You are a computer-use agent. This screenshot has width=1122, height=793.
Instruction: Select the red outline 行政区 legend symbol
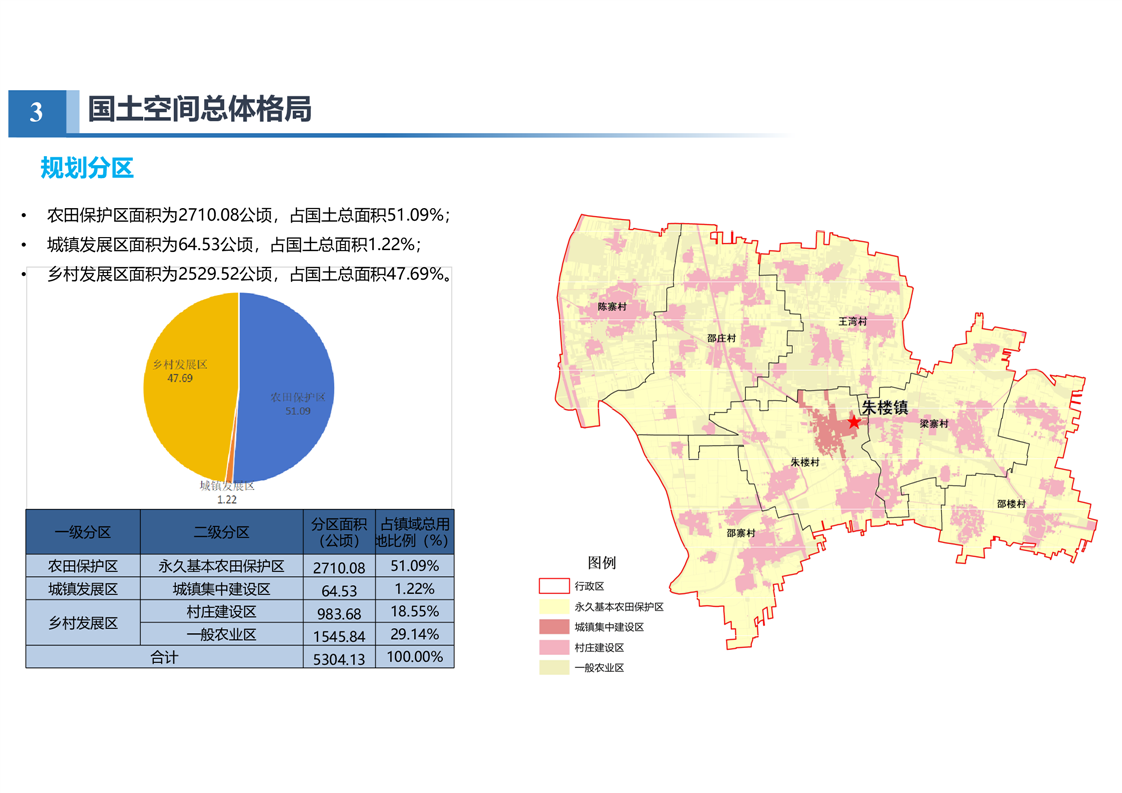(553, 586)
